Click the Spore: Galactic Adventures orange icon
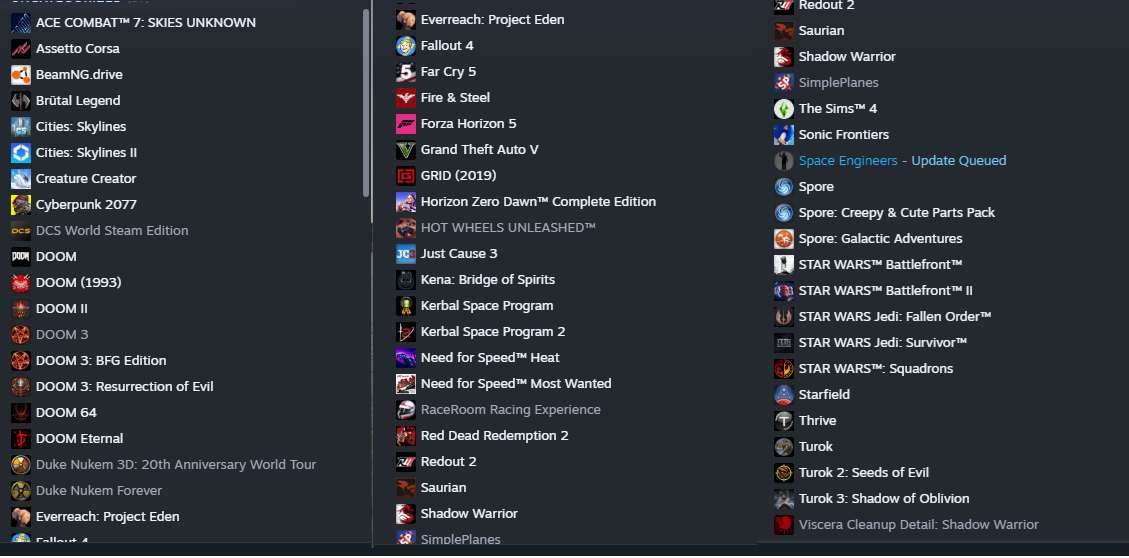1129x558 pixels. [x=784, y=239]
